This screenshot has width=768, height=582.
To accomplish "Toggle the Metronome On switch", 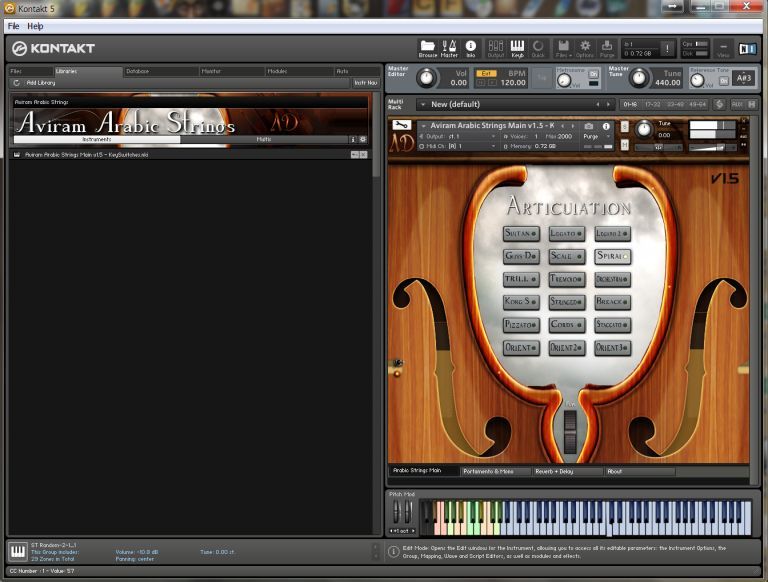I will (x=593, y=73).
